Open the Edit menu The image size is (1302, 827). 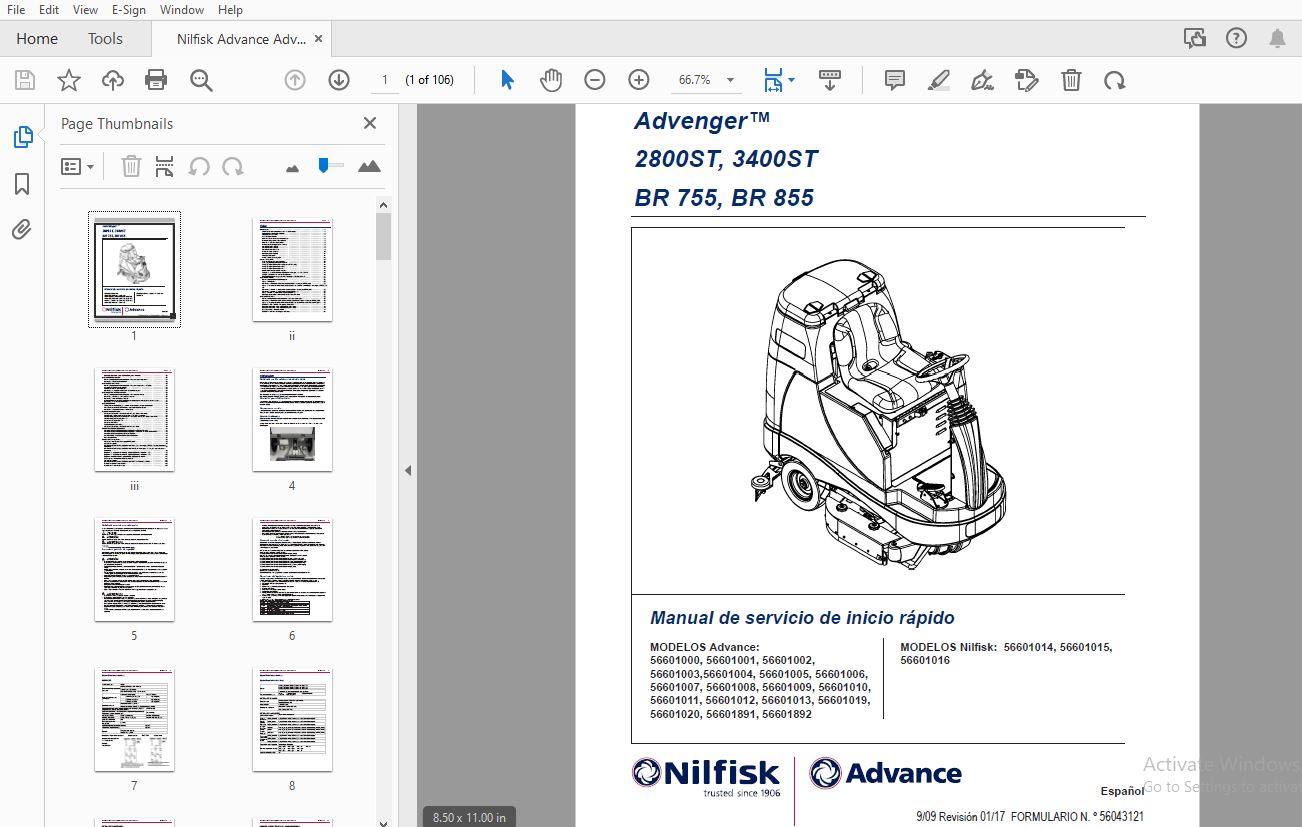click(x=49, y=9)
